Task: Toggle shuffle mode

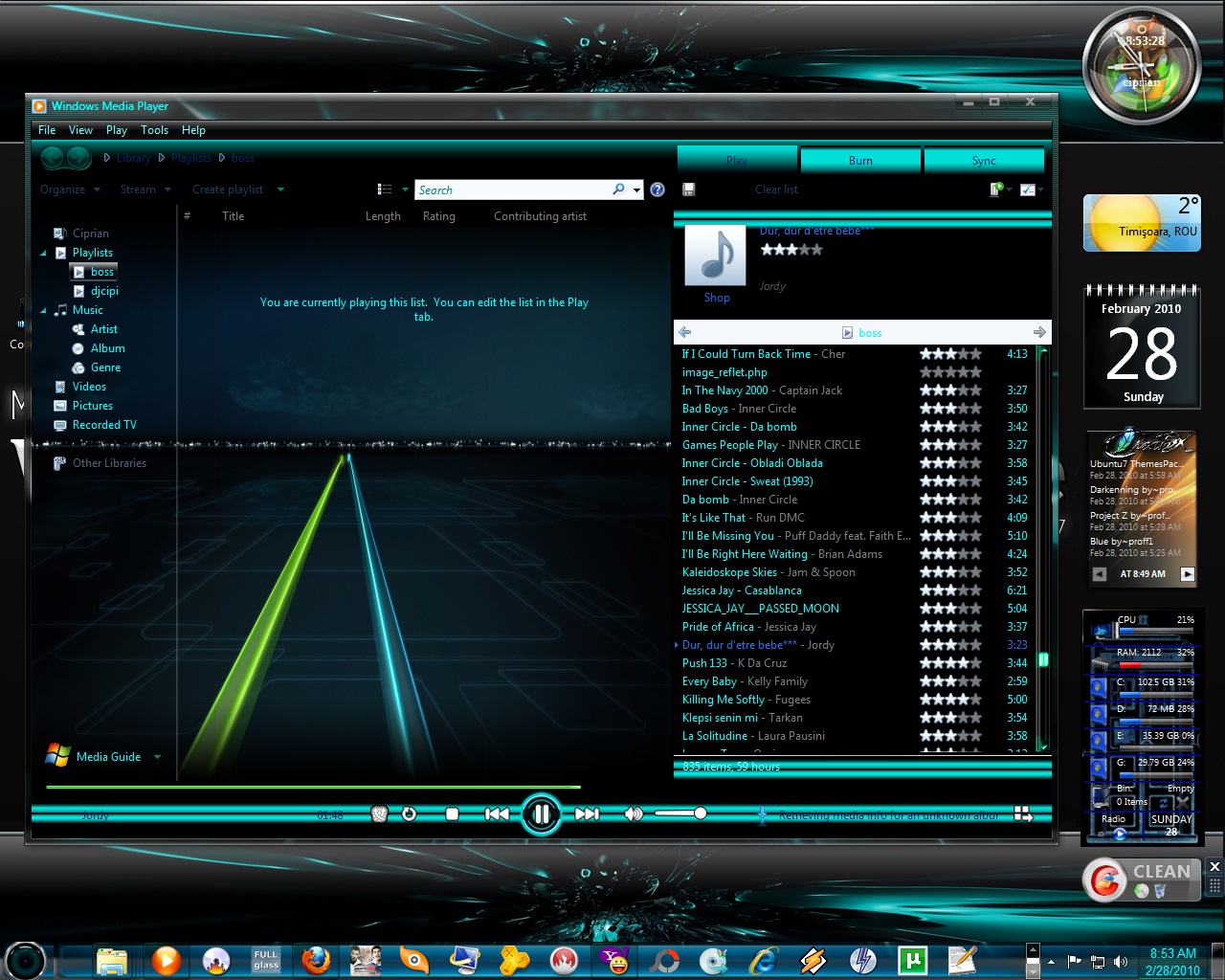Action: [x=379, y=814]
